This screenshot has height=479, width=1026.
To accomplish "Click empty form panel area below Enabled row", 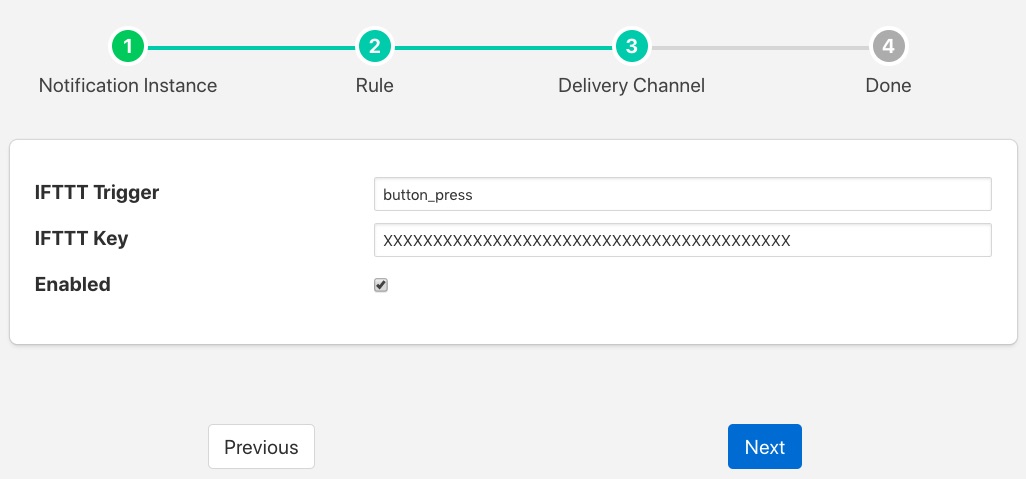I will (x=512, y=322).
